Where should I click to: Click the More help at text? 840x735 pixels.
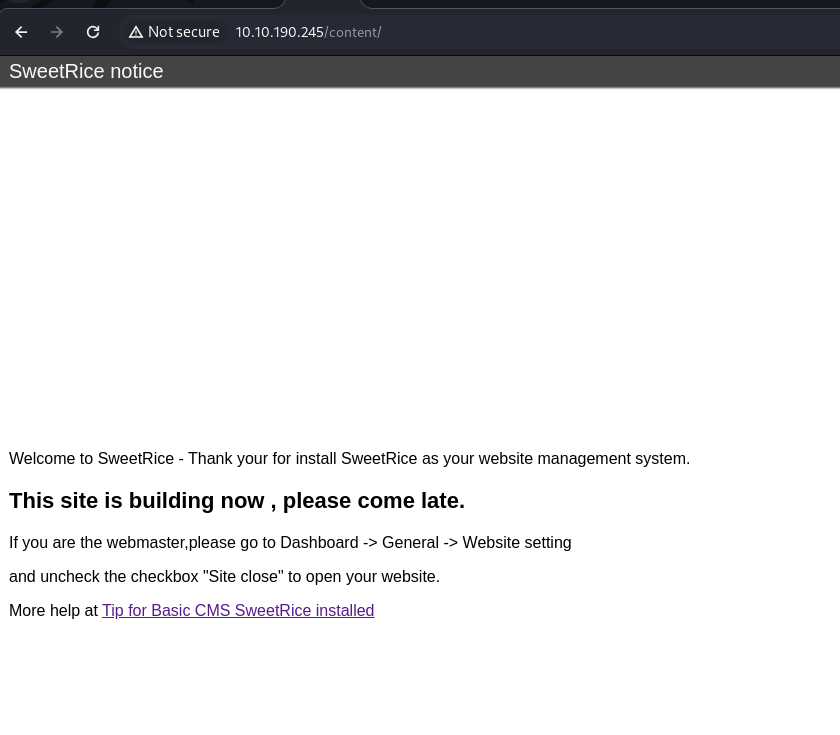[x=54, y=610]
